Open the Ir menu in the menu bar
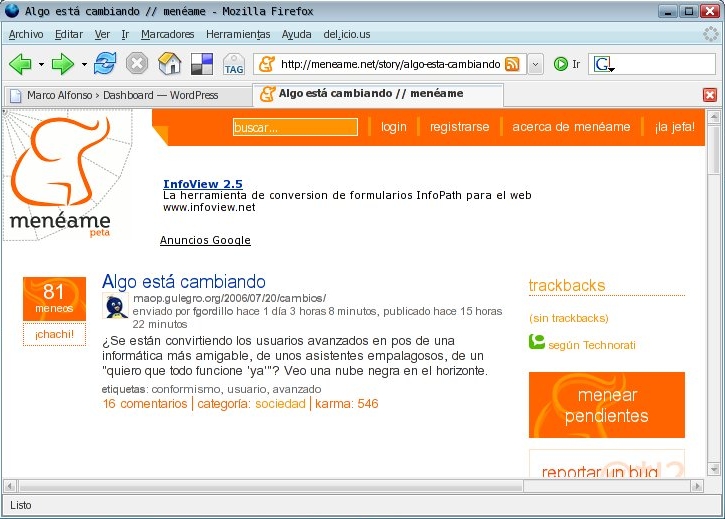Viewport: 725px width, 519px height. coord(125,34)
